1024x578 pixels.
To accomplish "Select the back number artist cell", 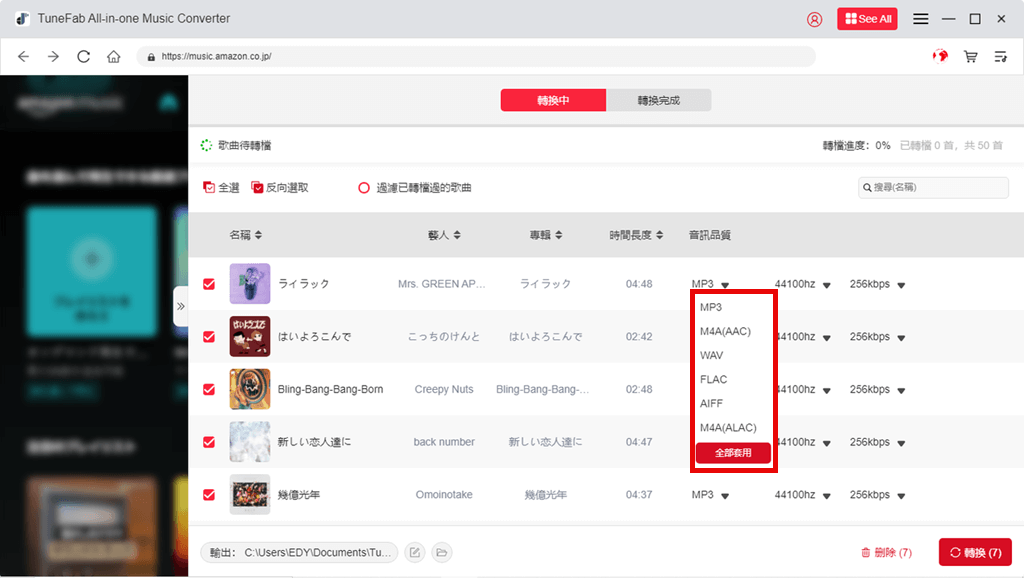I will [444, 442].
